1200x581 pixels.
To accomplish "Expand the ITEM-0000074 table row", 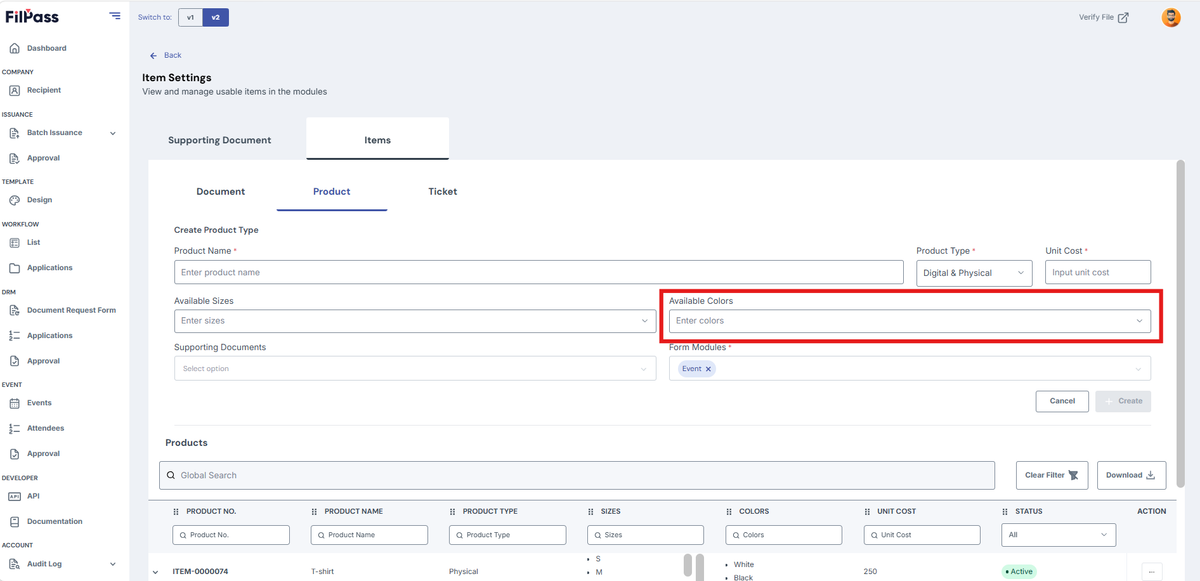I will click(155, 572).
